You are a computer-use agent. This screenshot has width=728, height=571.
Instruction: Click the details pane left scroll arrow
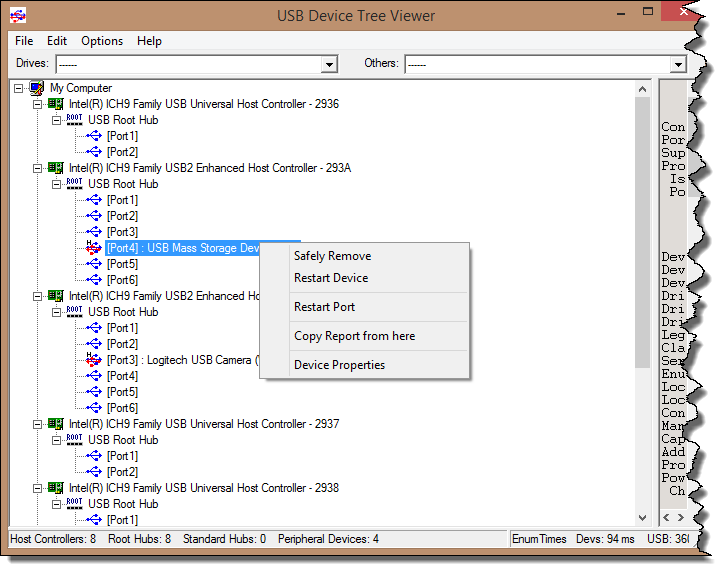tap(667, 517)
